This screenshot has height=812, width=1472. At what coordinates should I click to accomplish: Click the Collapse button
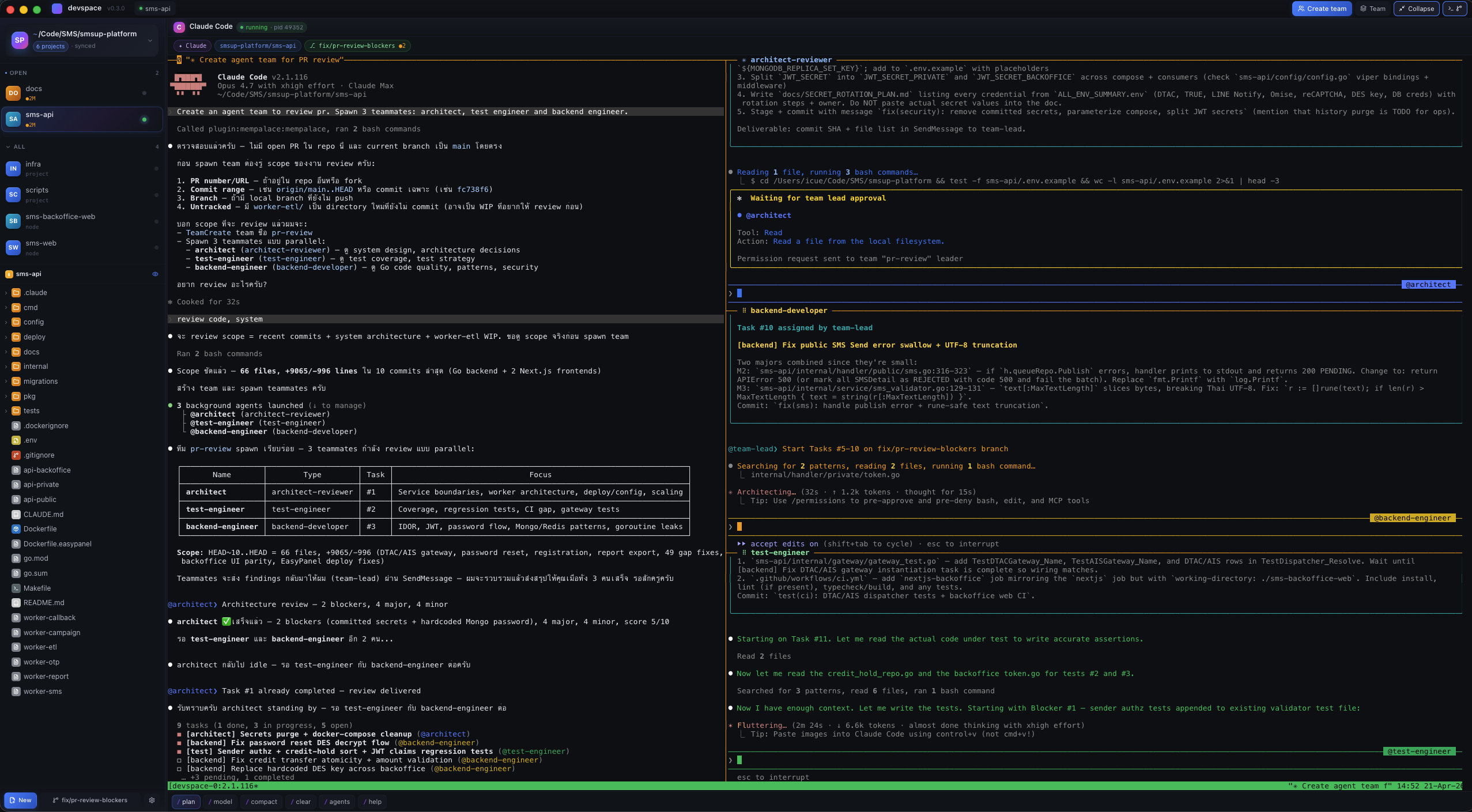(1417, 9)
